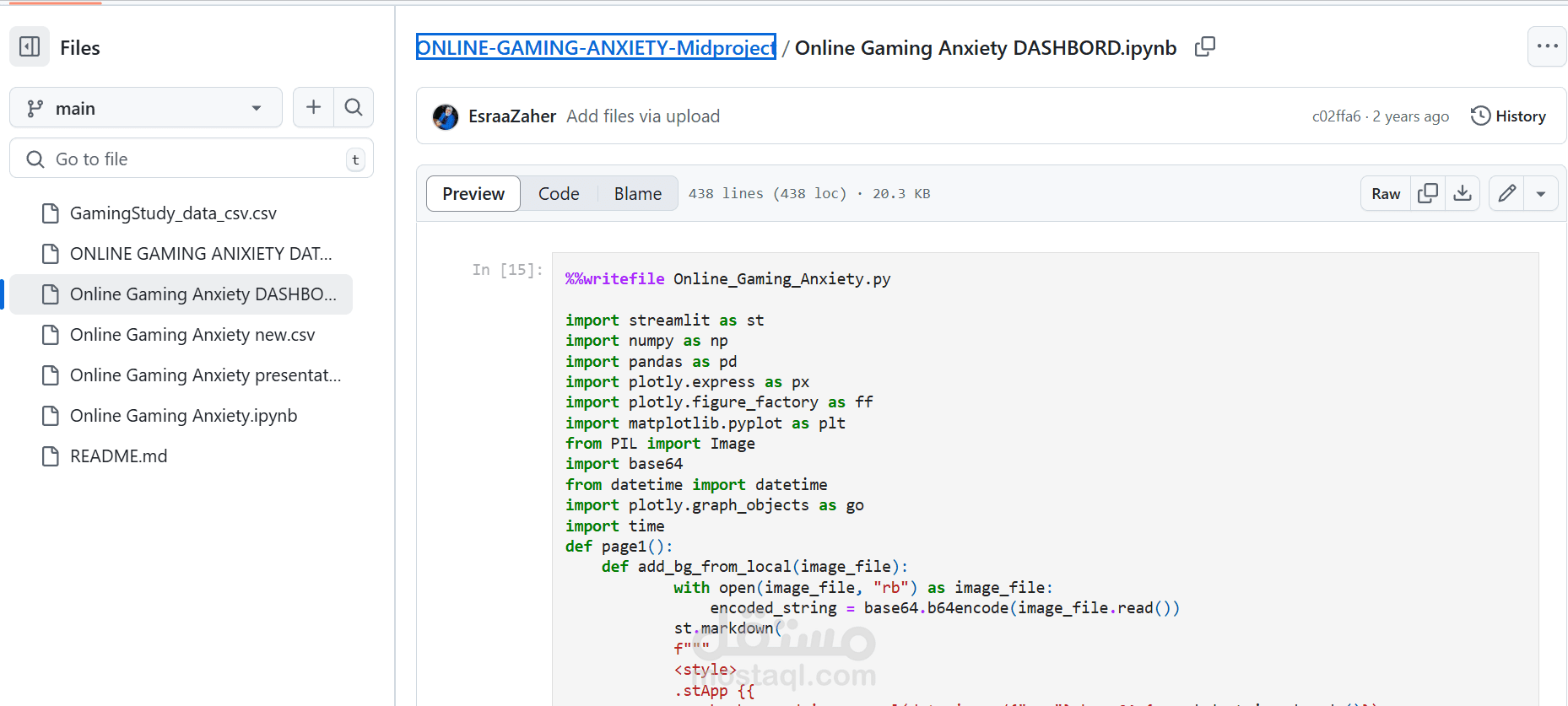The height and width of the screenshot is (706, 1568).
Task: Open ONLINE GAMING ANIXIETY DAT... file
Action: 201,254
